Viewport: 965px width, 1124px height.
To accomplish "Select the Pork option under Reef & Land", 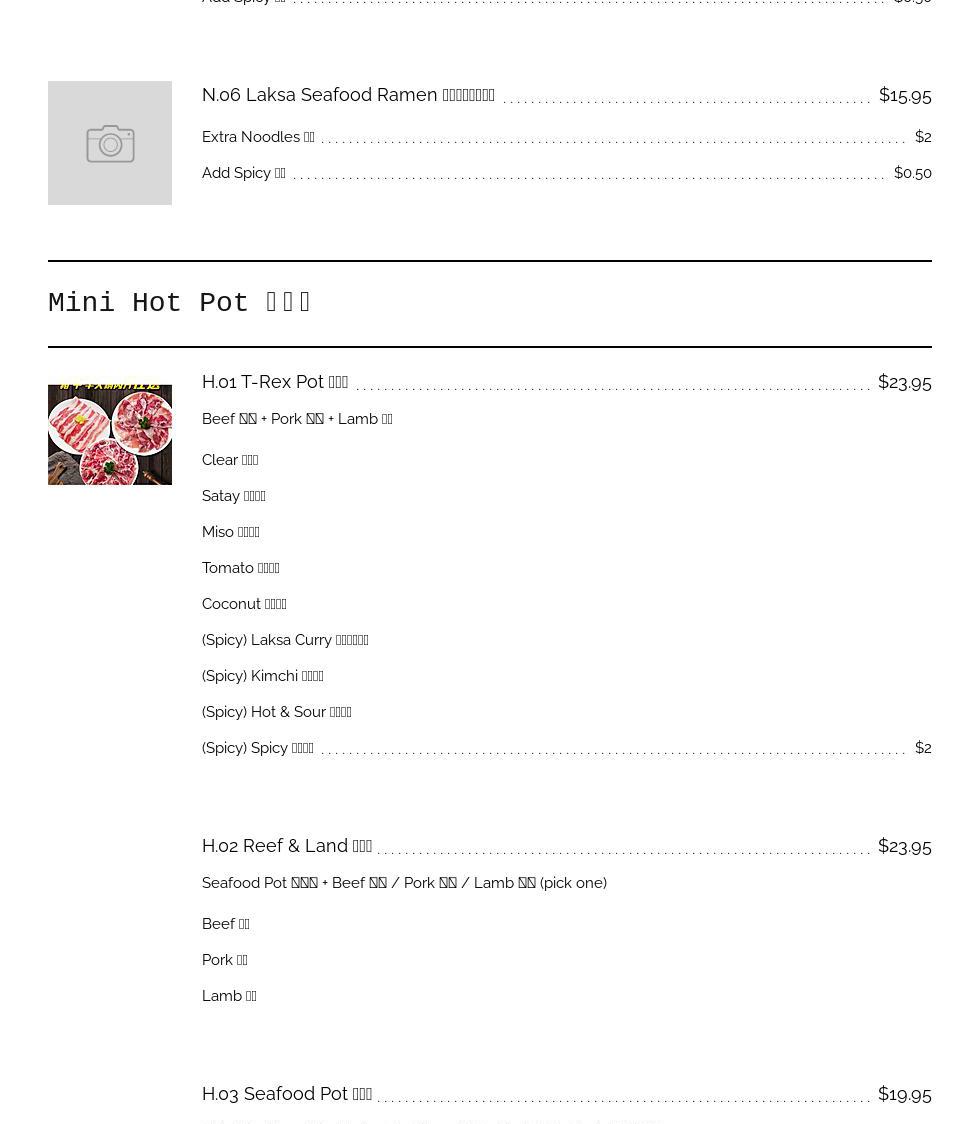I will [x=225, y=960].
